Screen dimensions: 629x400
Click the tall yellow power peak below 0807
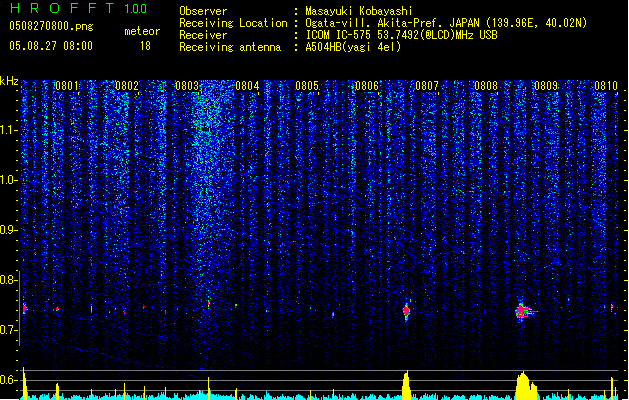(406, 385)
